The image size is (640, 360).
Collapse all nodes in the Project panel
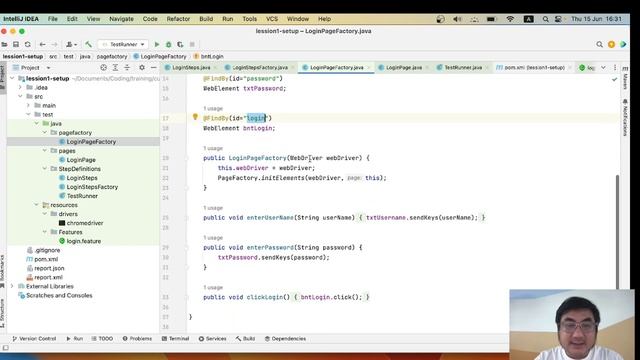click(127, 68)
